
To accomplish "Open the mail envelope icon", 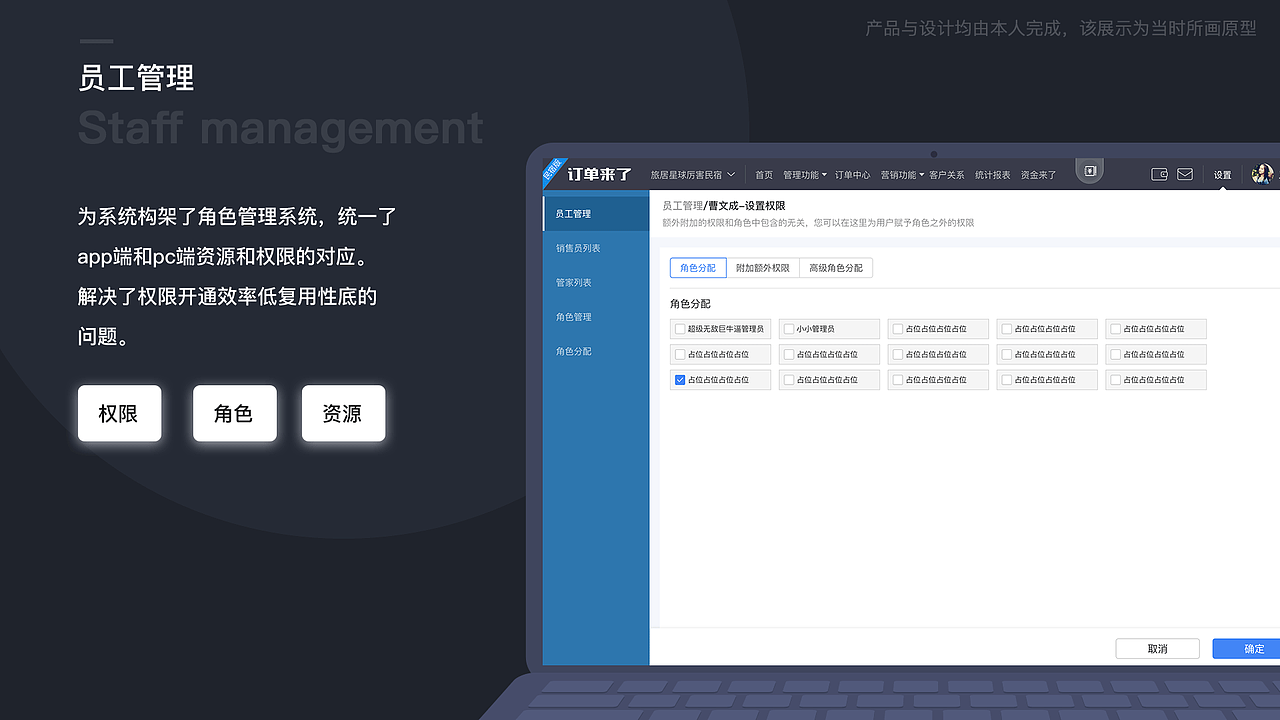I will click(x=1185, y=174).
